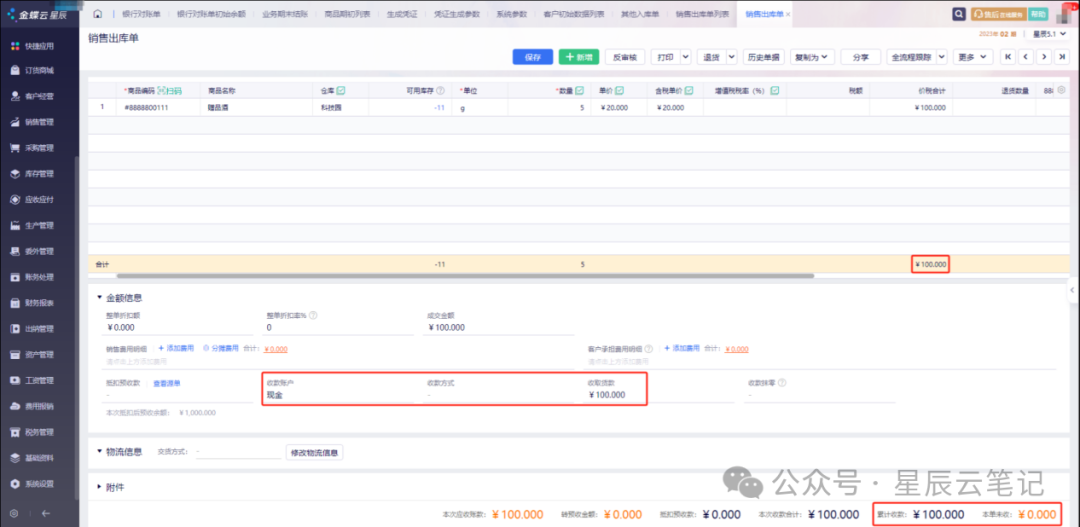Switch to the 业务期末结账 tab
Viewport: 1080px width, 527px height.
(285, 14)
